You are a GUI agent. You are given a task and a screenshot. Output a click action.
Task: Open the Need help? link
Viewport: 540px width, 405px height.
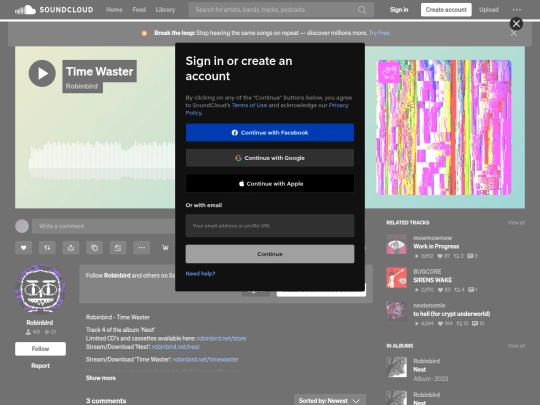pos(200,274)
